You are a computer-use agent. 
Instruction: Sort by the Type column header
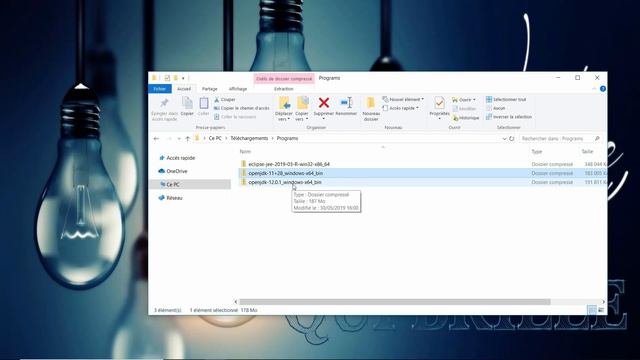point(537,151)
